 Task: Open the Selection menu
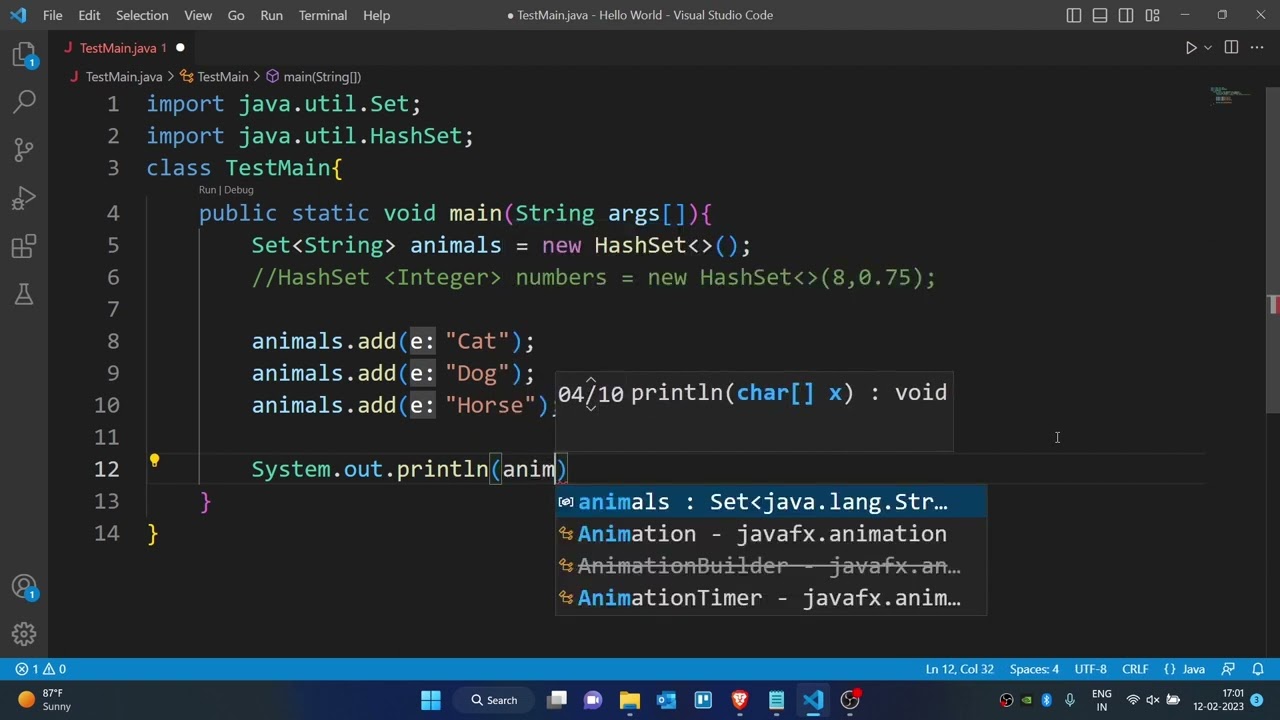point(142,15)
